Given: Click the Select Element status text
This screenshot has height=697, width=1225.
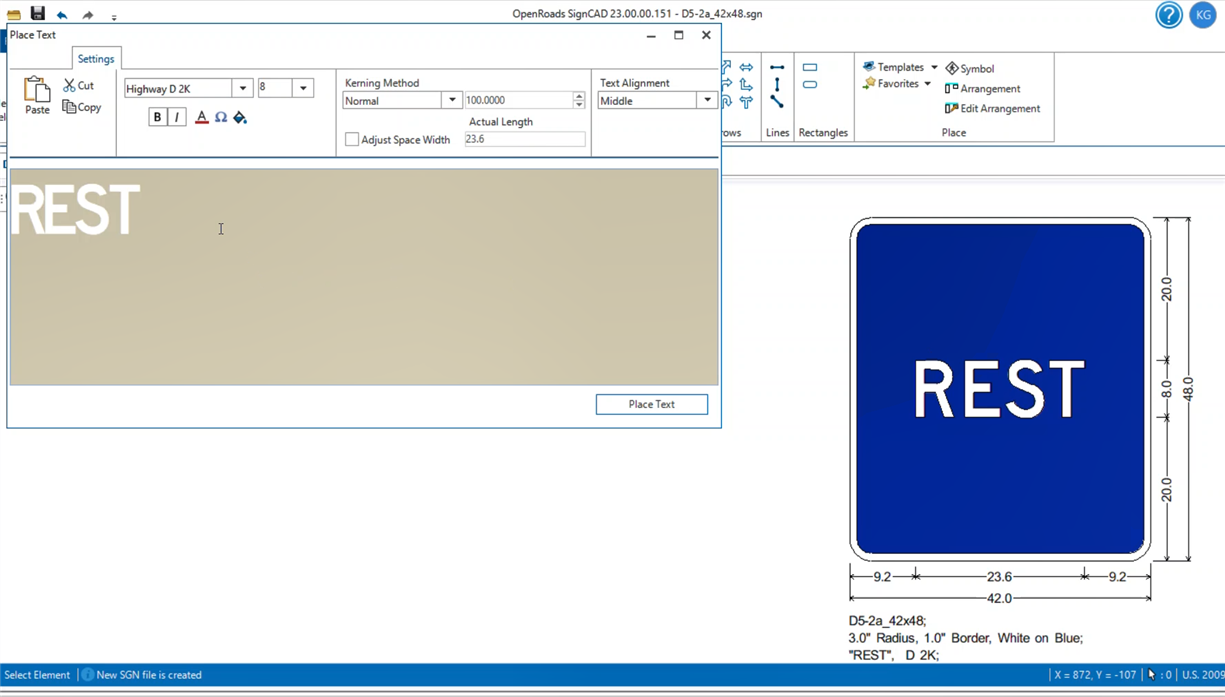Looking at the screenshot, I should pos(37,675).
